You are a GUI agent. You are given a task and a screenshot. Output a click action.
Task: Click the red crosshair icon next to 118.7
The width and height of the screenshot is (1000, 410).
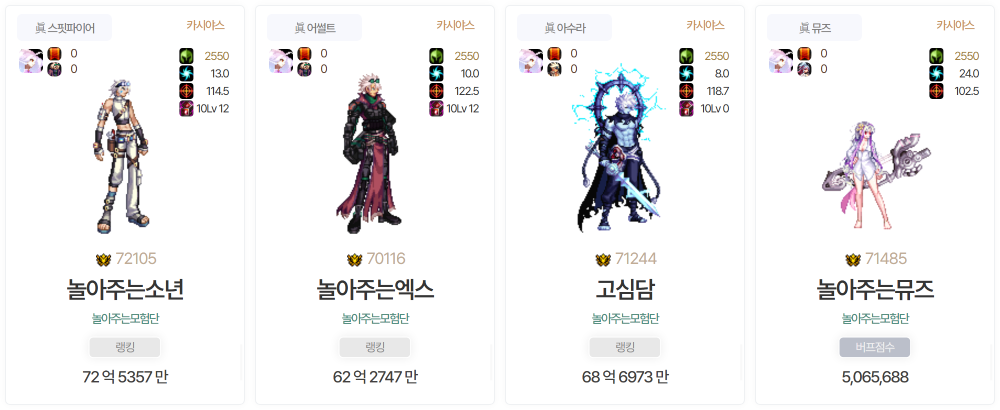tap(686, 91)
